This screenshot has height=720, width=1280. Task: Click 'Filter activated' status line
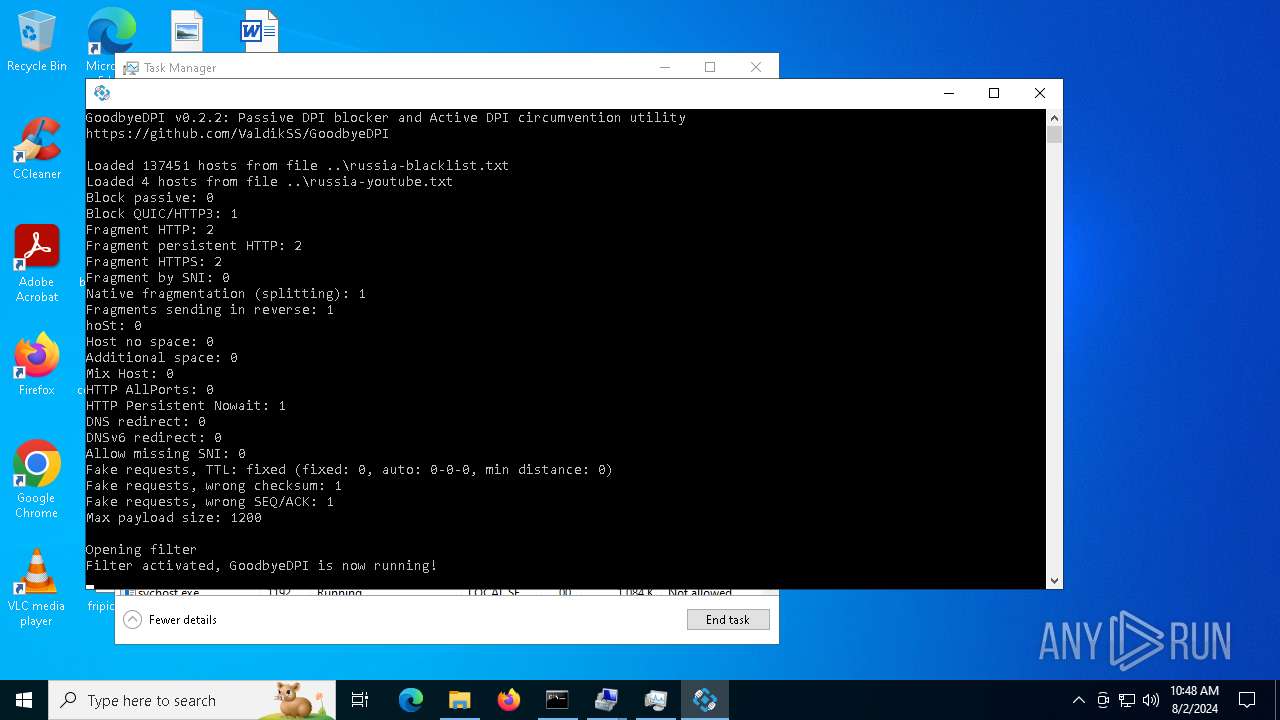pyautogui.click(x=262, y=565)
